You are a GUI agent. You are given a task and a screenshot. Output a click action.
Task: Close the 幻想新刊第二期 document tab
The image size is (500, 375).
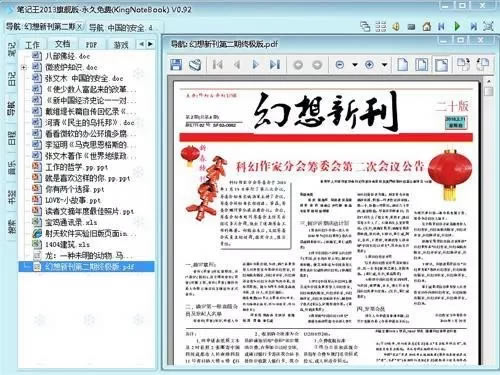click(80, 26)
